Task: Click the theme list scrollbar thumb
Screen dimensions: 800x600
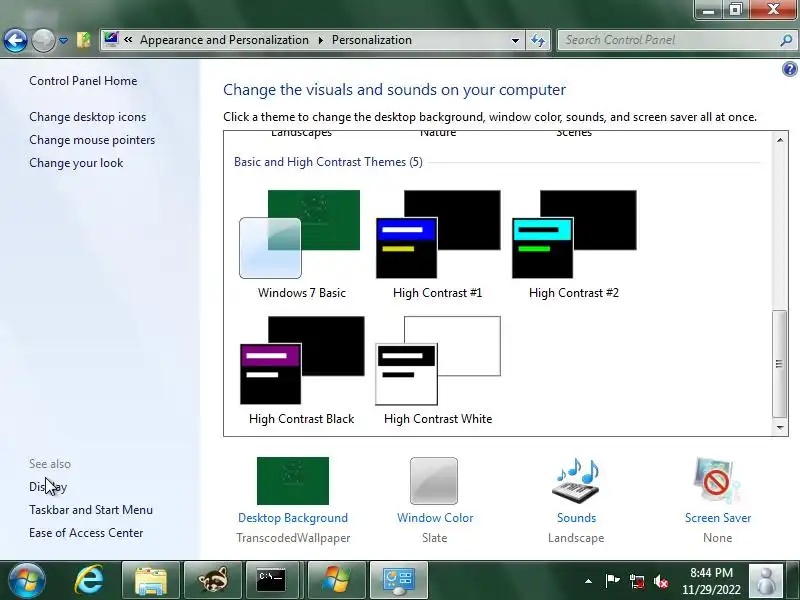Action: 779,363
